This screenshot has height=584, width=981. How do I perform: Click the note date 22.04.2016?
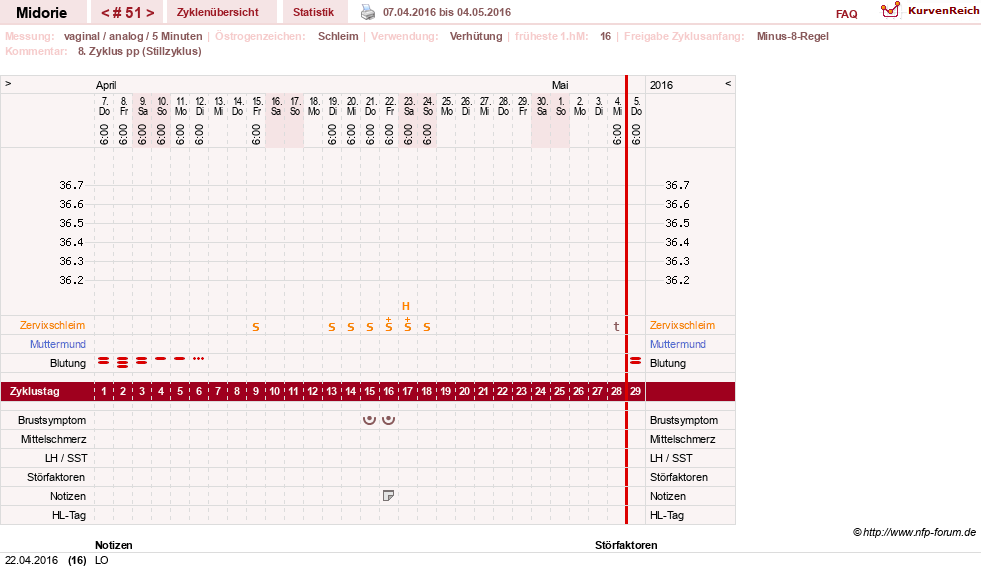click(x=31, y=560)
